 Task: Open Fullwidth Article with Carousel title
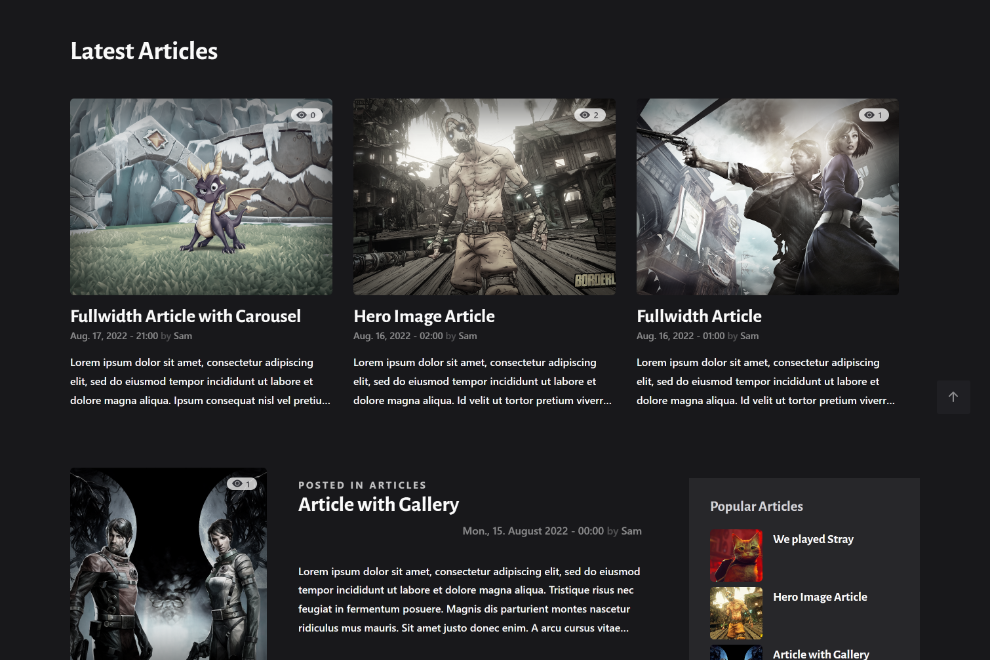click(186, 316)
